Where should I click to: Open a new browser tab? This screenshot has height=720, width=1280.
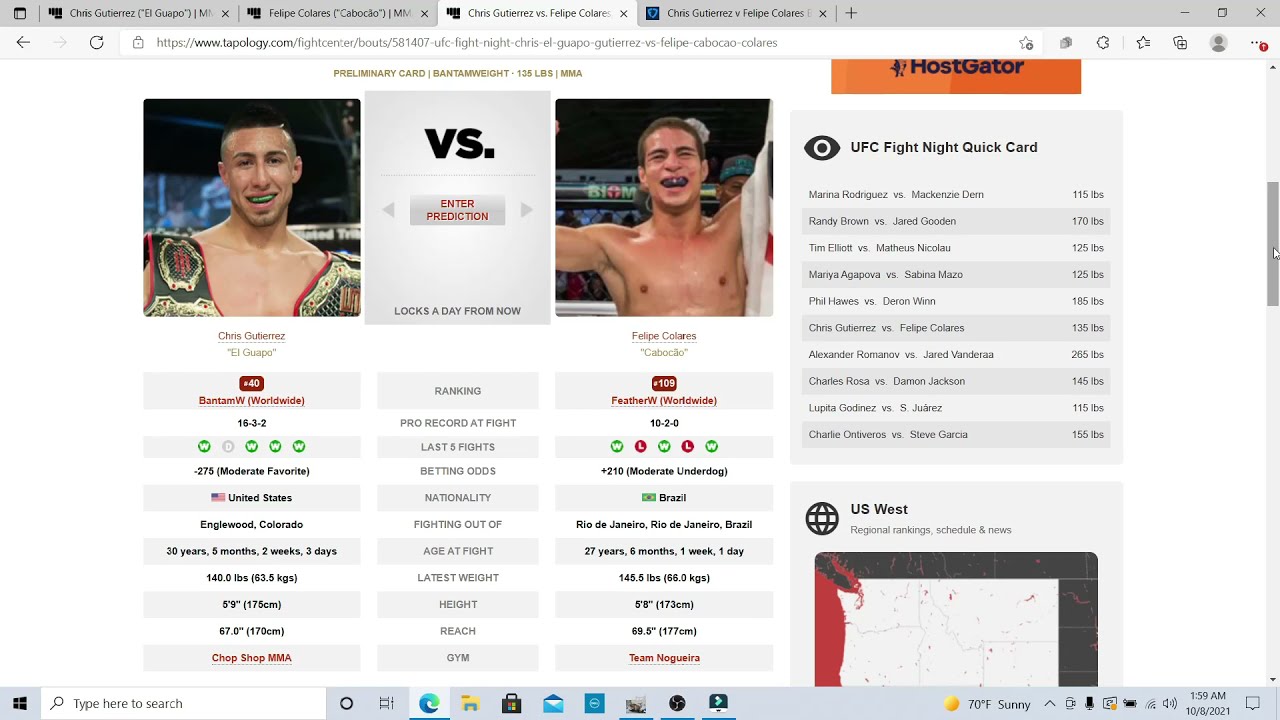click(851, 13)
